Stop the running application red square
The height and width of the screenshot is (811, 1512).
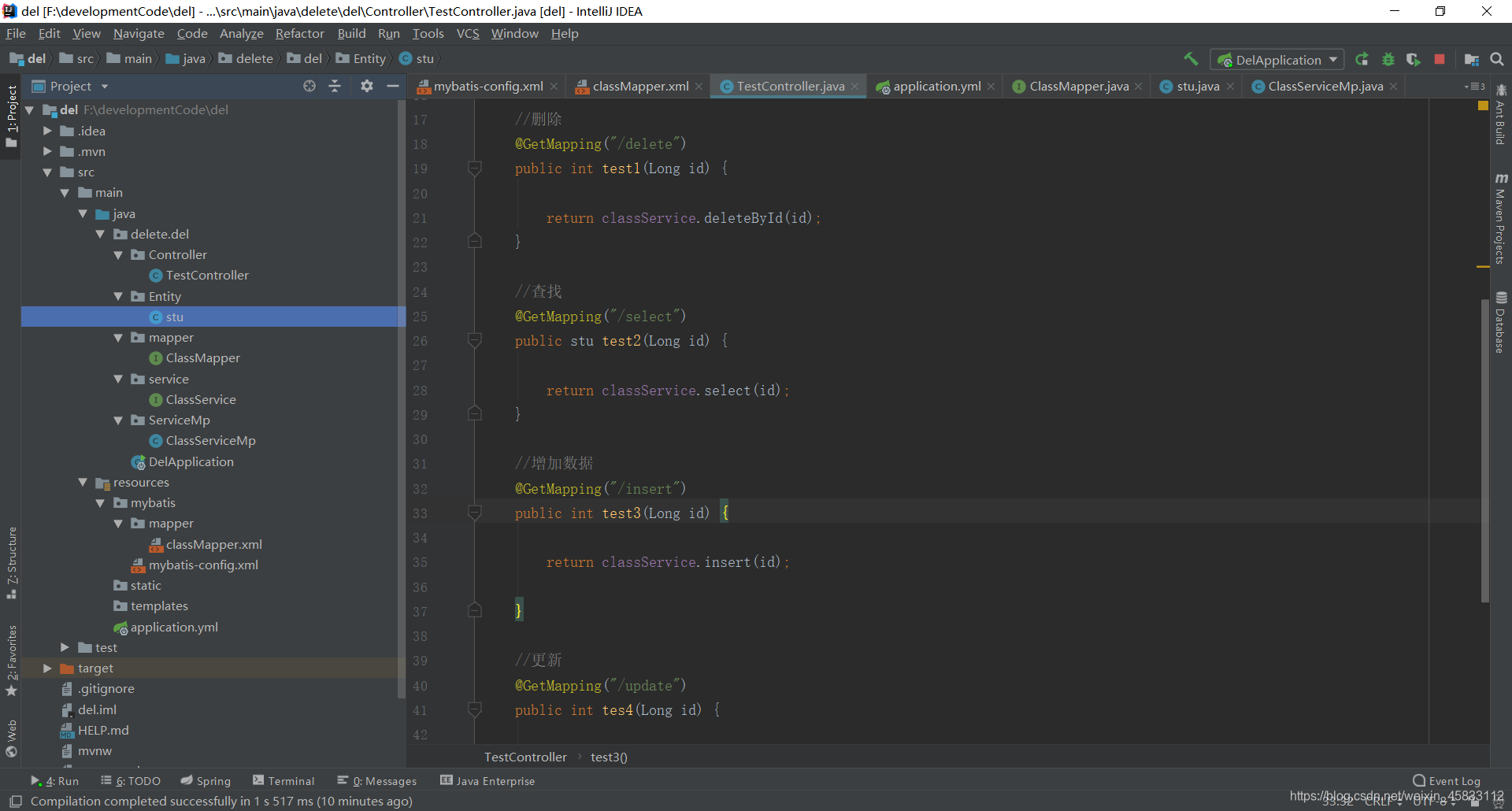[1440, 59]
